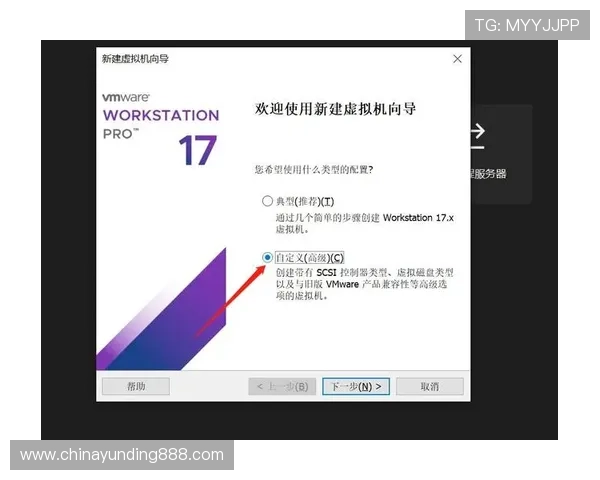Image resolution: width=600 pixels, height=480 pixels.
Task: Click the disabled 上一步(B) button
Action: (282, 387)
